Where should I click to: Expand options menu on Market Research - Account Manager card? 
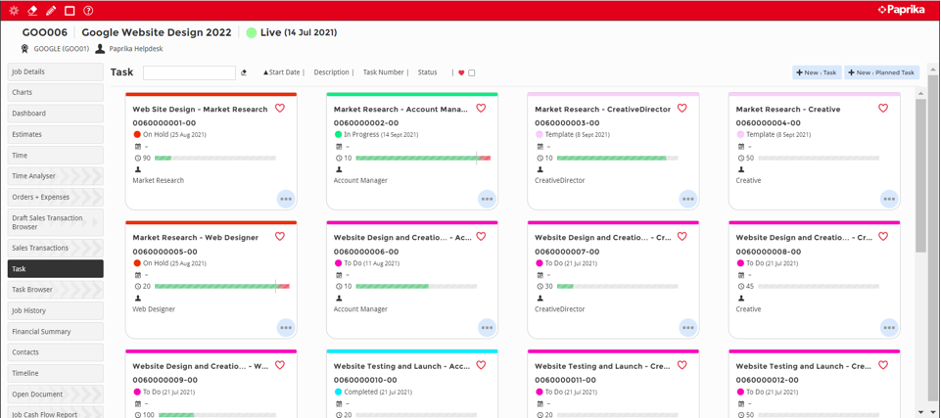pyautogui.click(x=487, y=199)
